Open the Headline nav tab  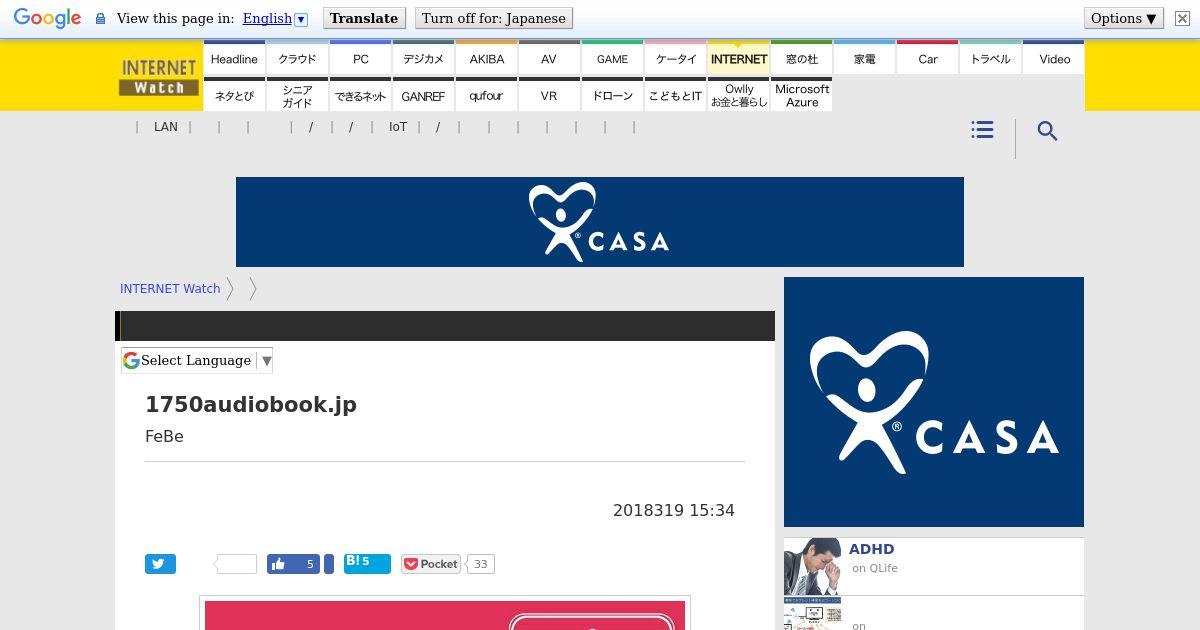(x=234, y=59)
